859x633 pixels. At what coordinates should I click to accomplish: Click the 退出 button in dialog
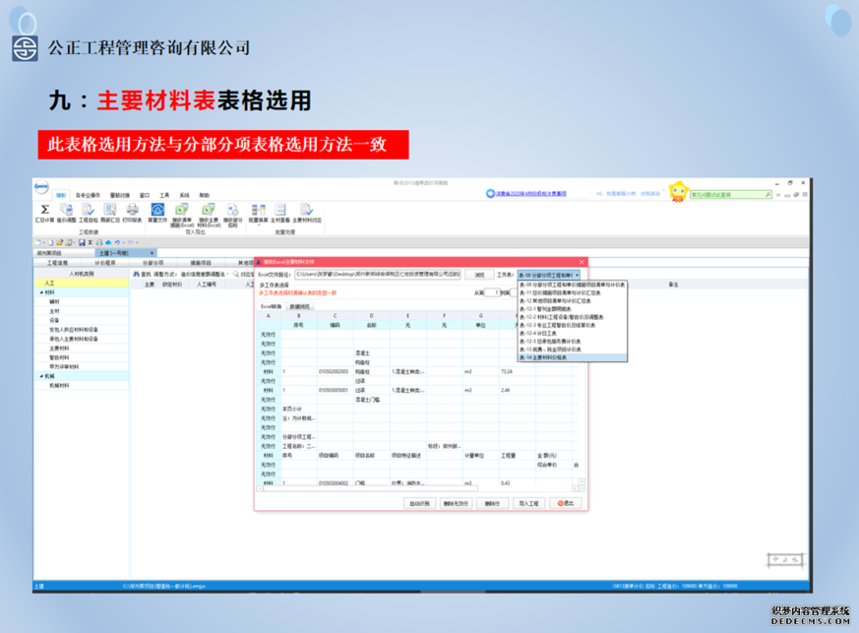point(565,503)
